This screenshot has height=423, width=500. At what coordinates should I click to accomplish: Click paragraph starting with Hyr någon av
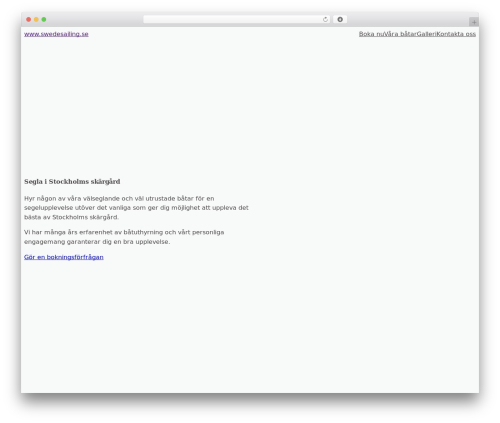point(136,208)
